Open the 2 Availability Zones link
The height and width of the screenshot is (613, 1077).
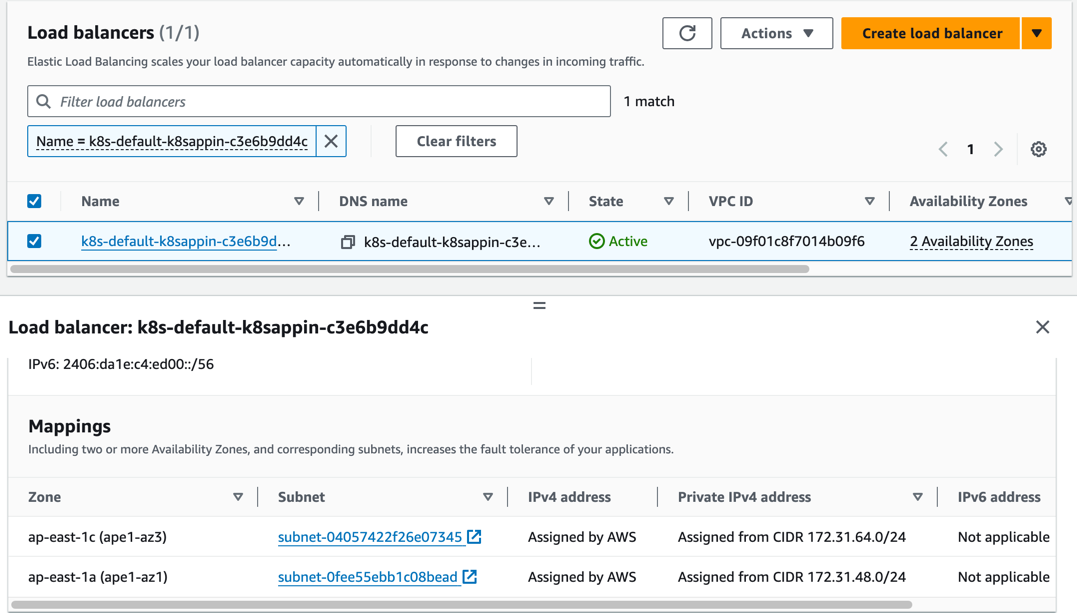(970, 241)
